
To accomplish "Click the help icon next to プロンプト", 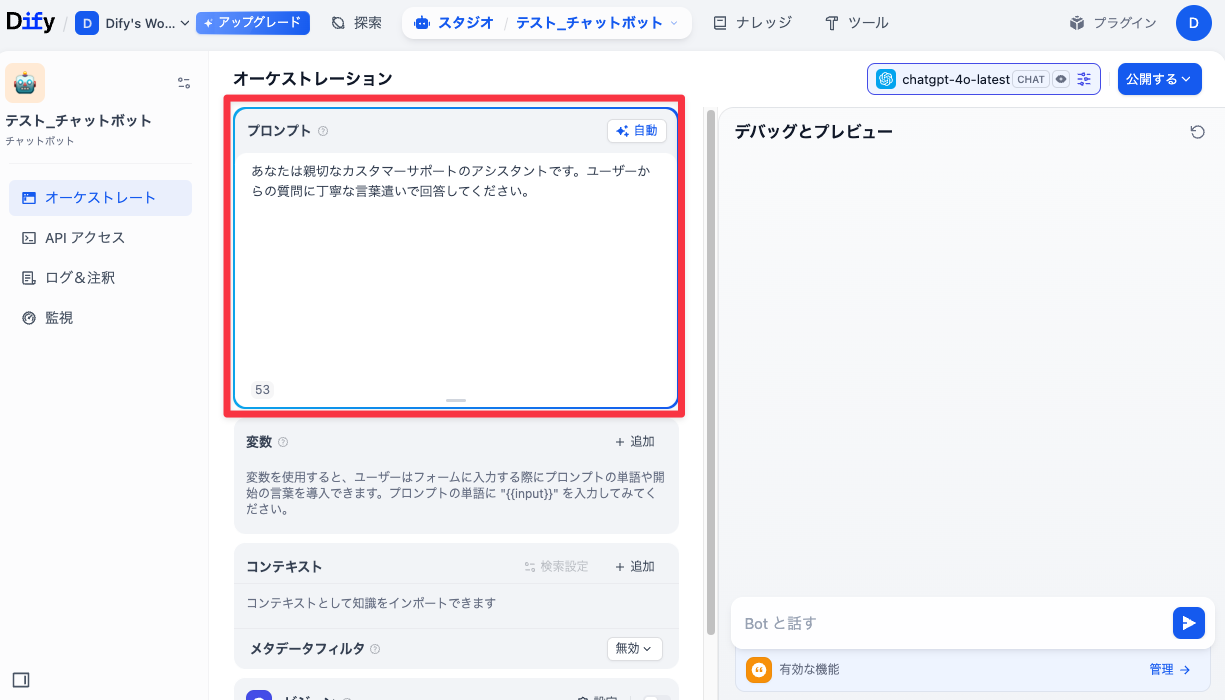I will coord(323,131).
